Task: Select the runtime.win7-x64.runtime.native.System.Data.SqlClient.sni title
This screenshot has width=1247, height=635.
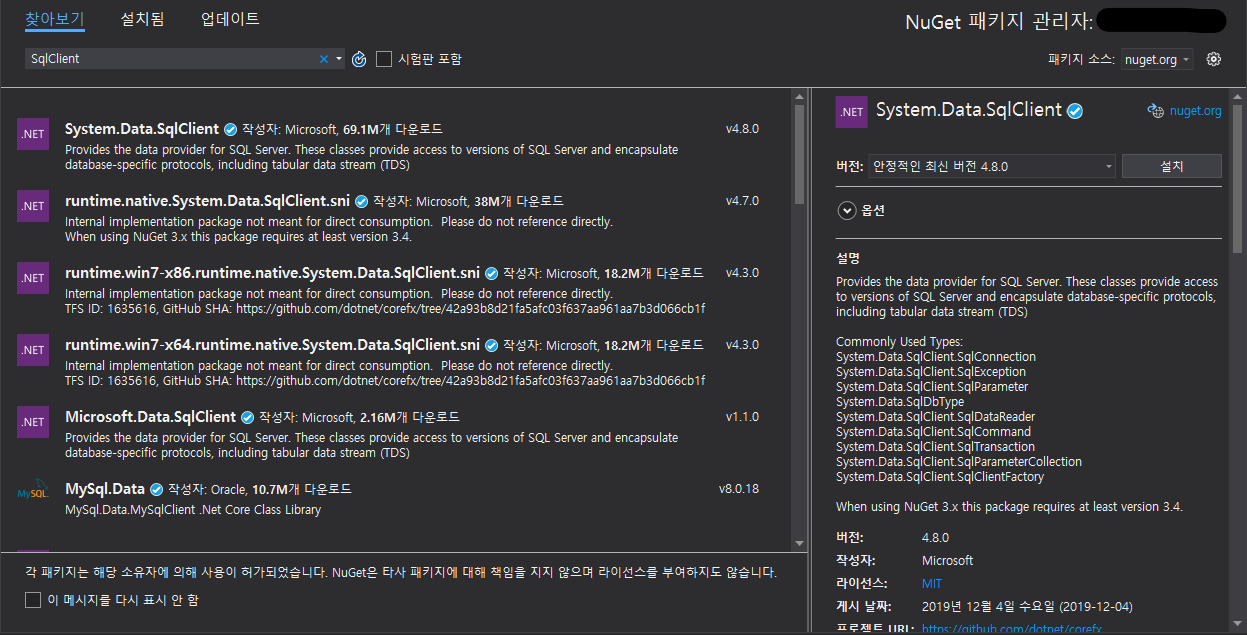Action: tap(272, 345)
